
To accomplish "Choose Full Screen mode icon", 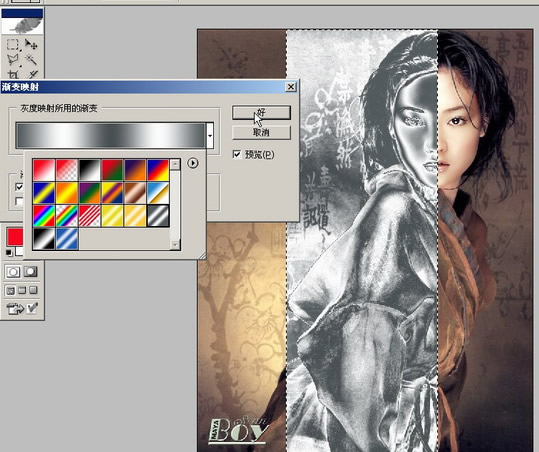I will [x=33, y=290].
